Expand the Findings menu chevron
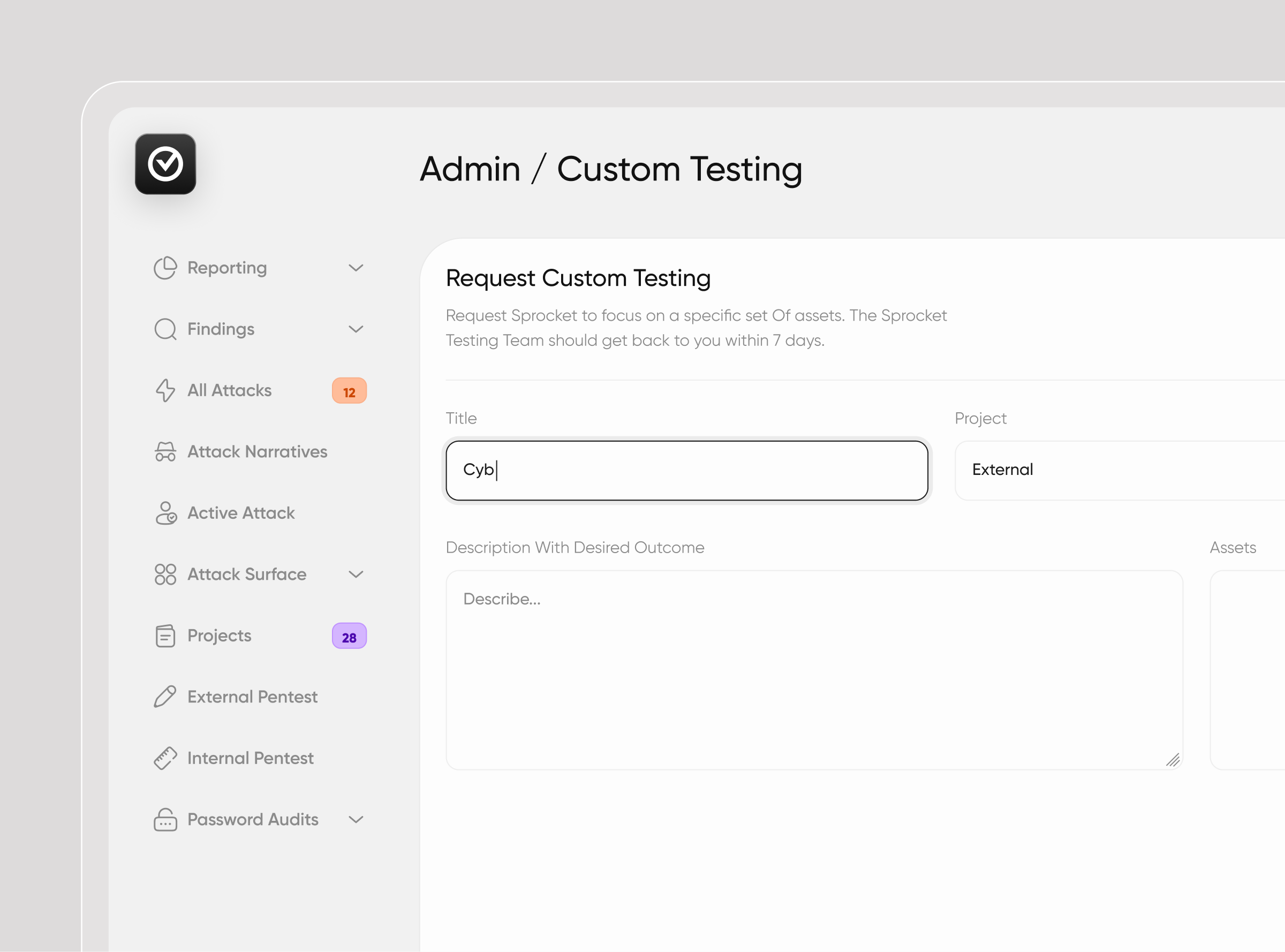 356,329
